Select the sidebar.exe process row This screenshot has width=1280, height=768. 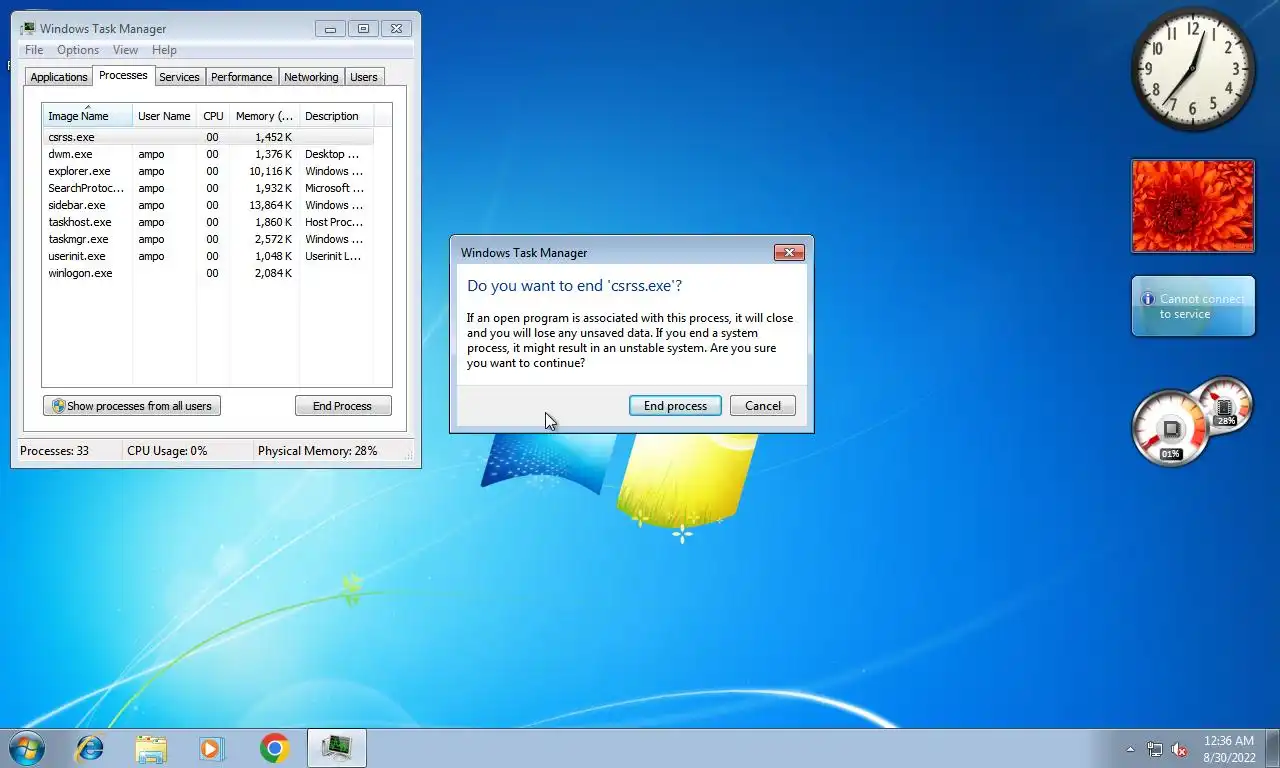pos(208,205)
